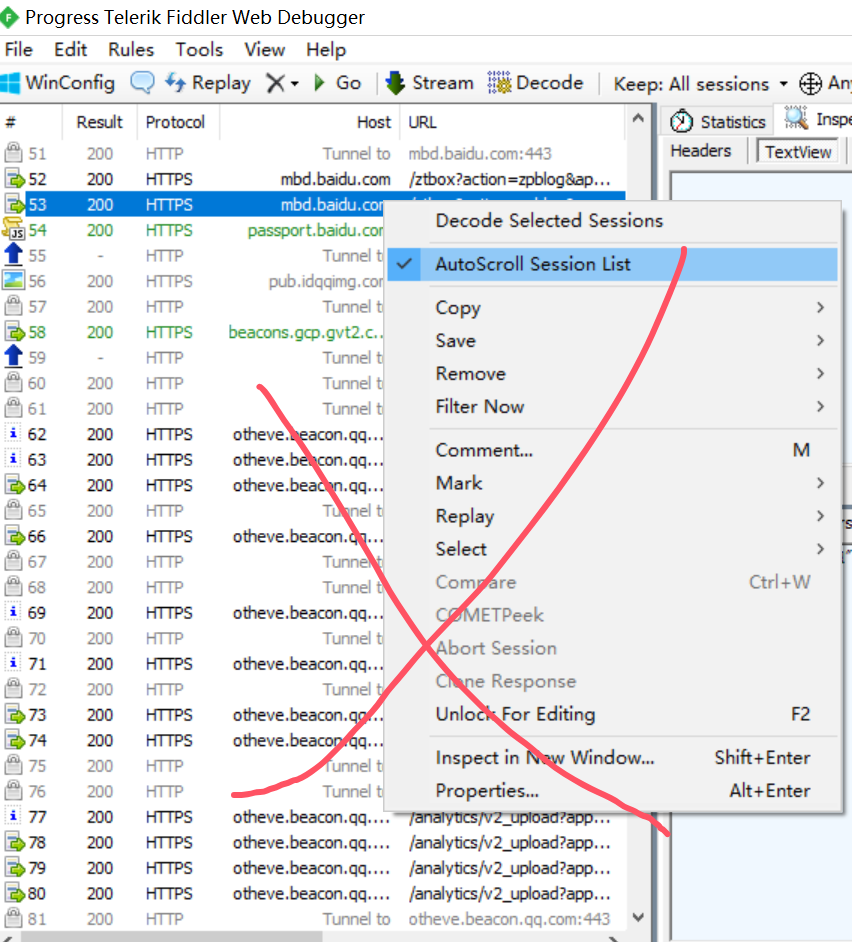Open the Edit menu
The width and height of the screenshot is (852, 942).
point(70,49)
